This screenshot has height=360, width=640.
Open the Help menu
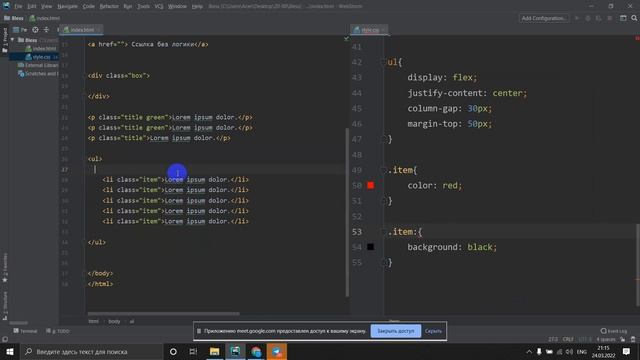pyautogui.click(x=197, y=7)
